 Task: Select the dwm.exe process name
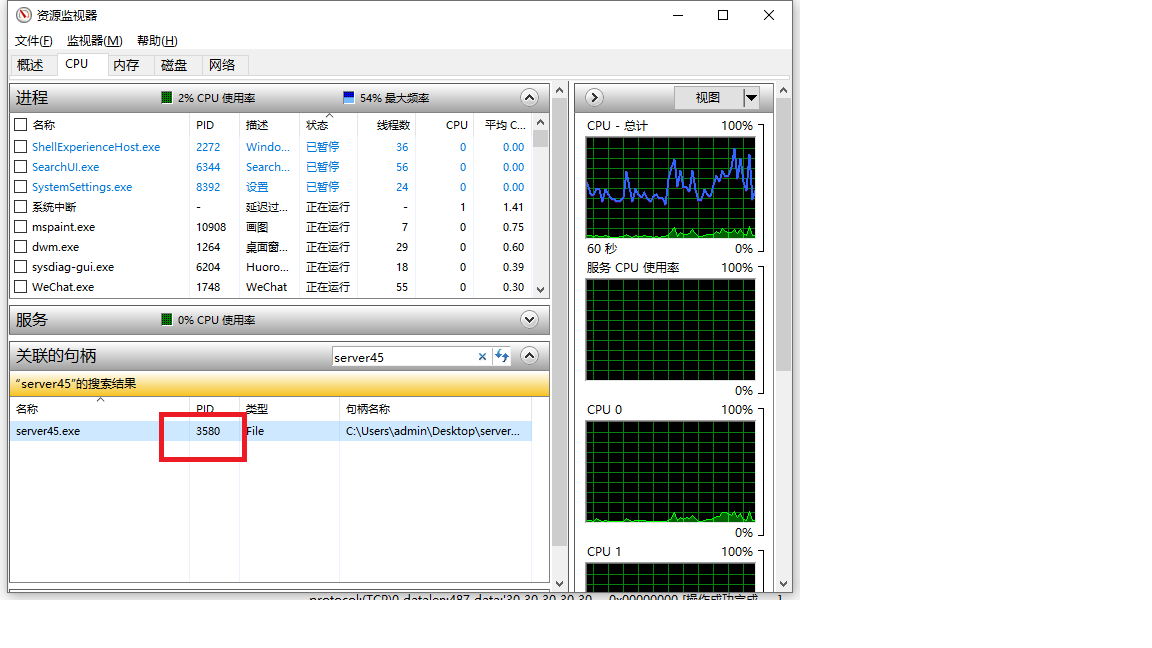click(x=55, y=247)
